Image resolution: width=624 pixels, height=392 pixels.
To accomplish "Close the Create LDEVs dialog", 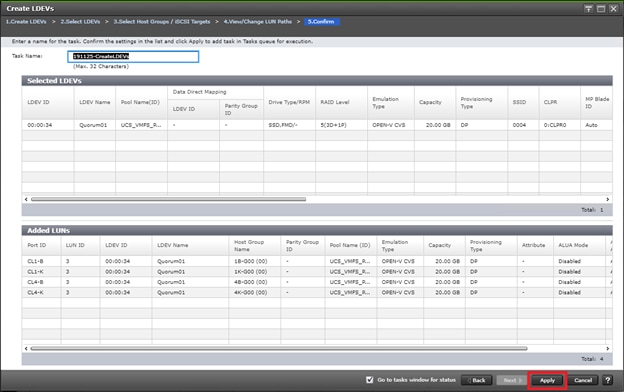I will [613, 9].
